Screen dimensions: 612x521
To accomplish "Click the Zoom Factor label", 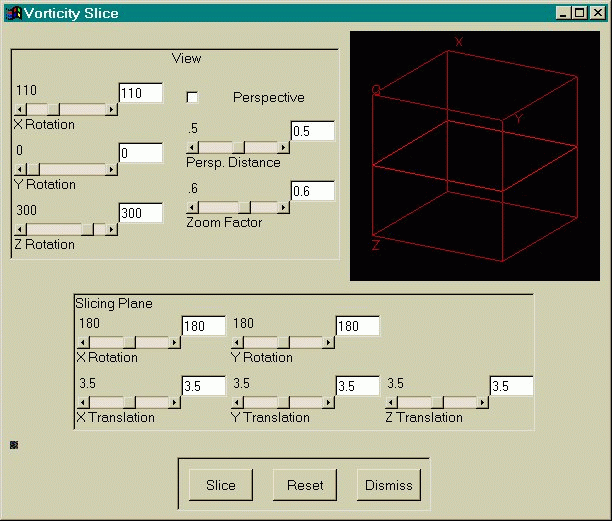I will 224,222.
